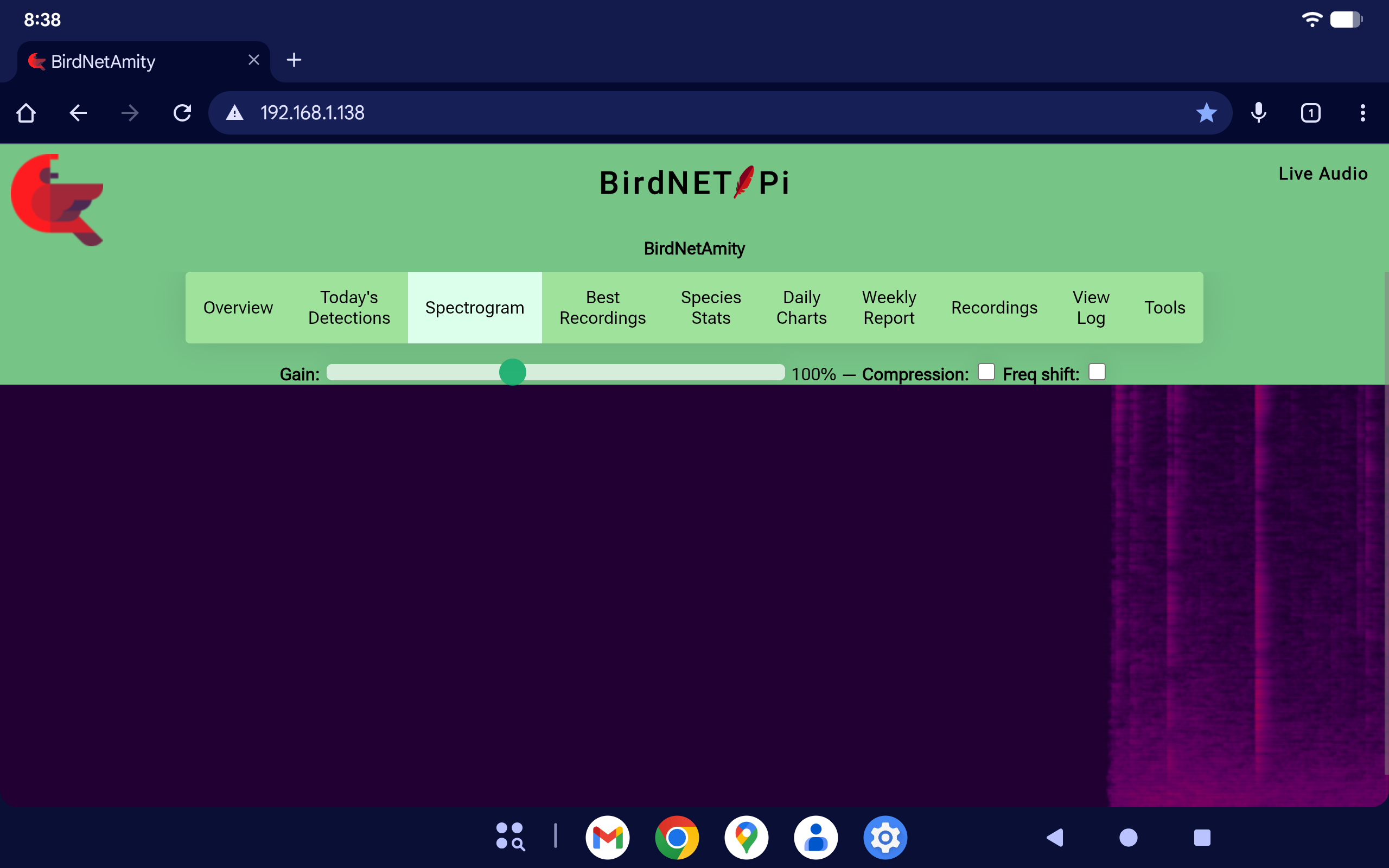Toggle the Freq shift checkbox
The image size is (1389, 868).
coord(1096,372)
